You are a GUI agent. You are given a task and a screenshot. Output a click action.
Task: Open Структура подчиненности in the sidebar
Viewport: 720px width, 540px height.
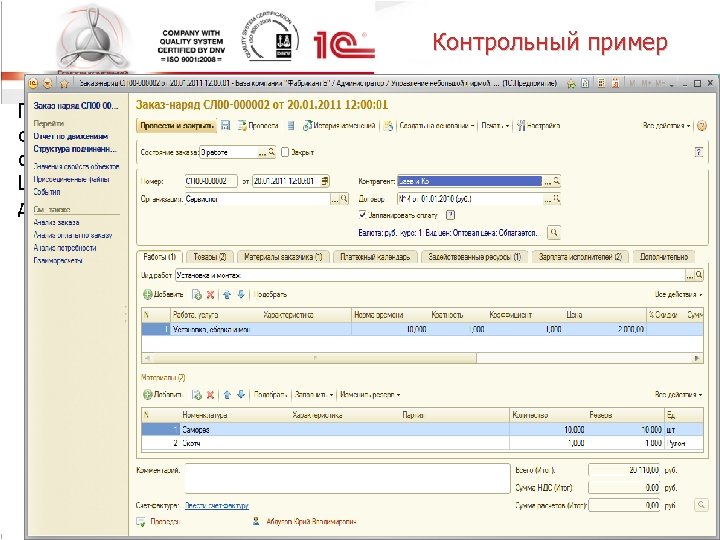(x=75, y=149)
